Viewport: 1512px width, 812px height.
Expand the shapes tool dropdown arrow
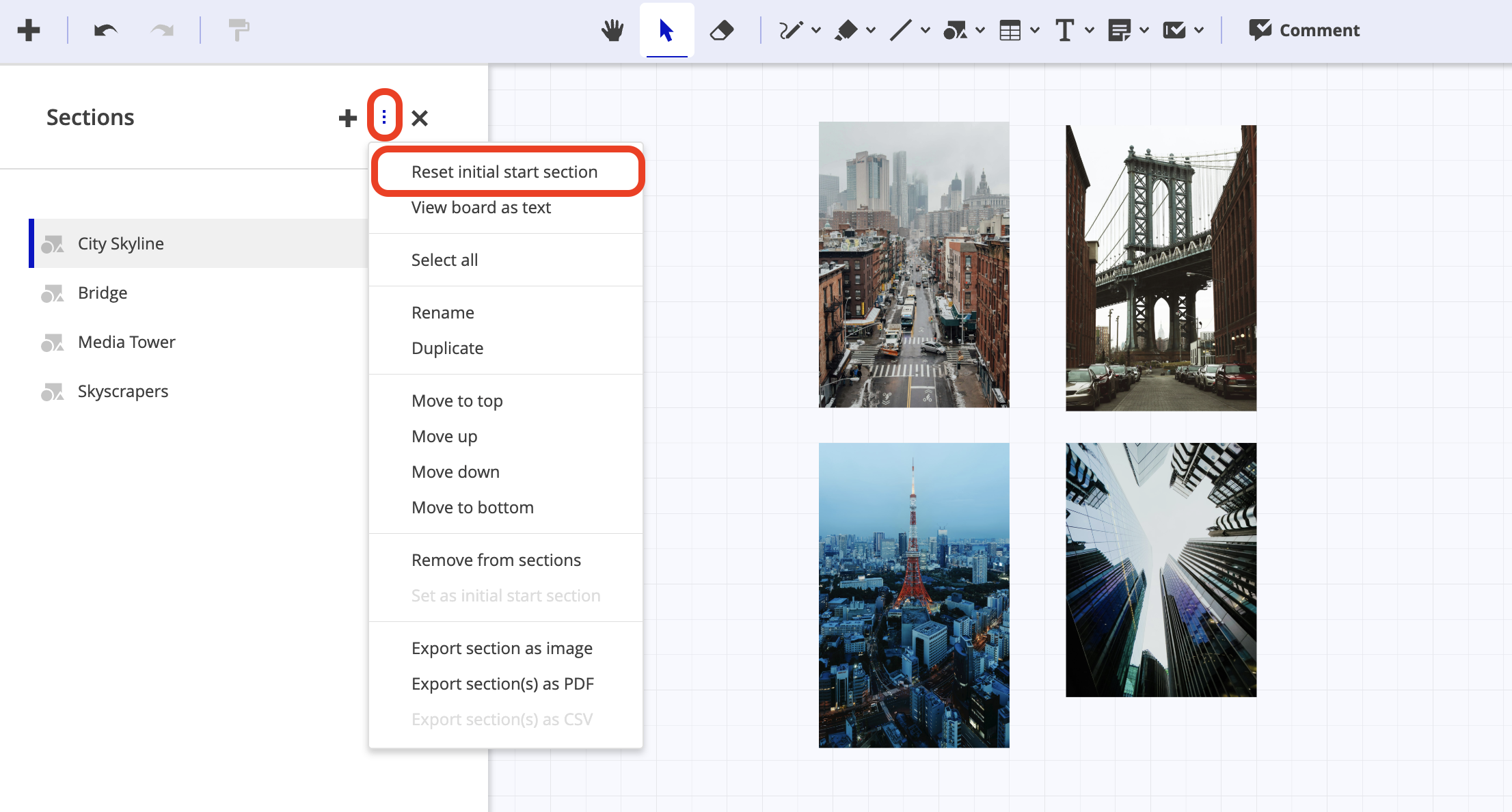click(980, 30)
